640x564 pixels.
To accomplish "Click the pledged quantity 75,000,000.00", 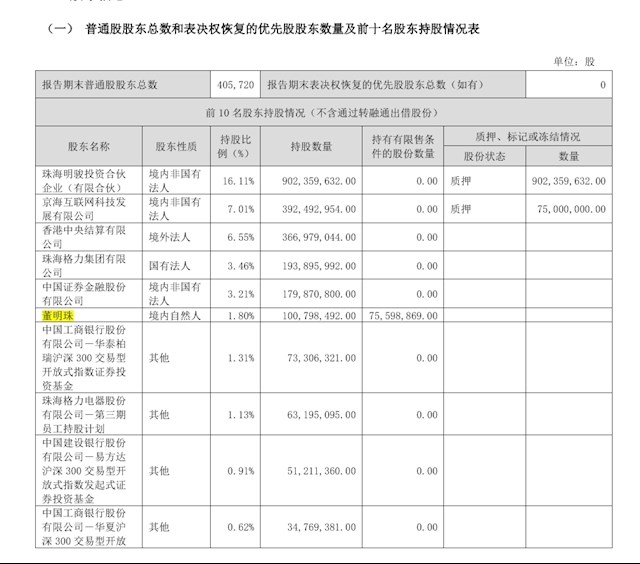I will [x=565, y=209].
